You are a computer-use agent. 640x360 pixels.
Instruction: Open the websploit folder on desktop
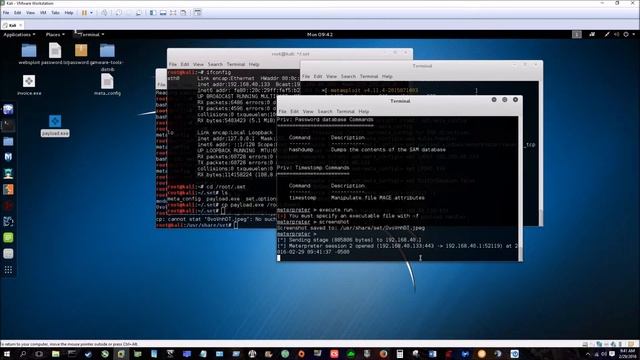click(29, 54)
